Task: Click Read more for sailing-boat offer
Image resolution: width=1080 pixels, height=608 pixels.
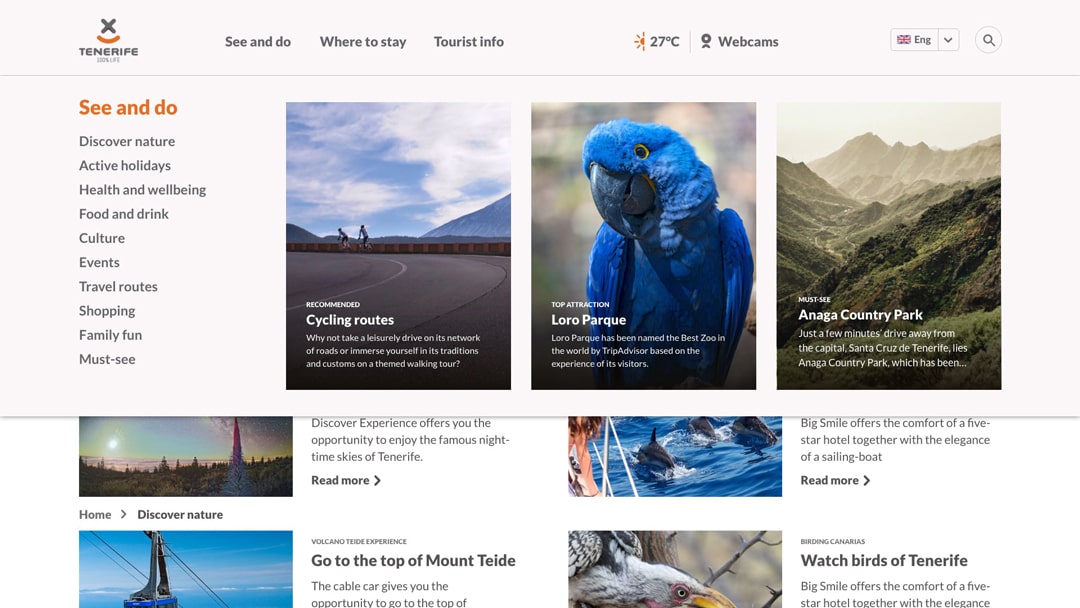Action: click(x=829, y=481)
